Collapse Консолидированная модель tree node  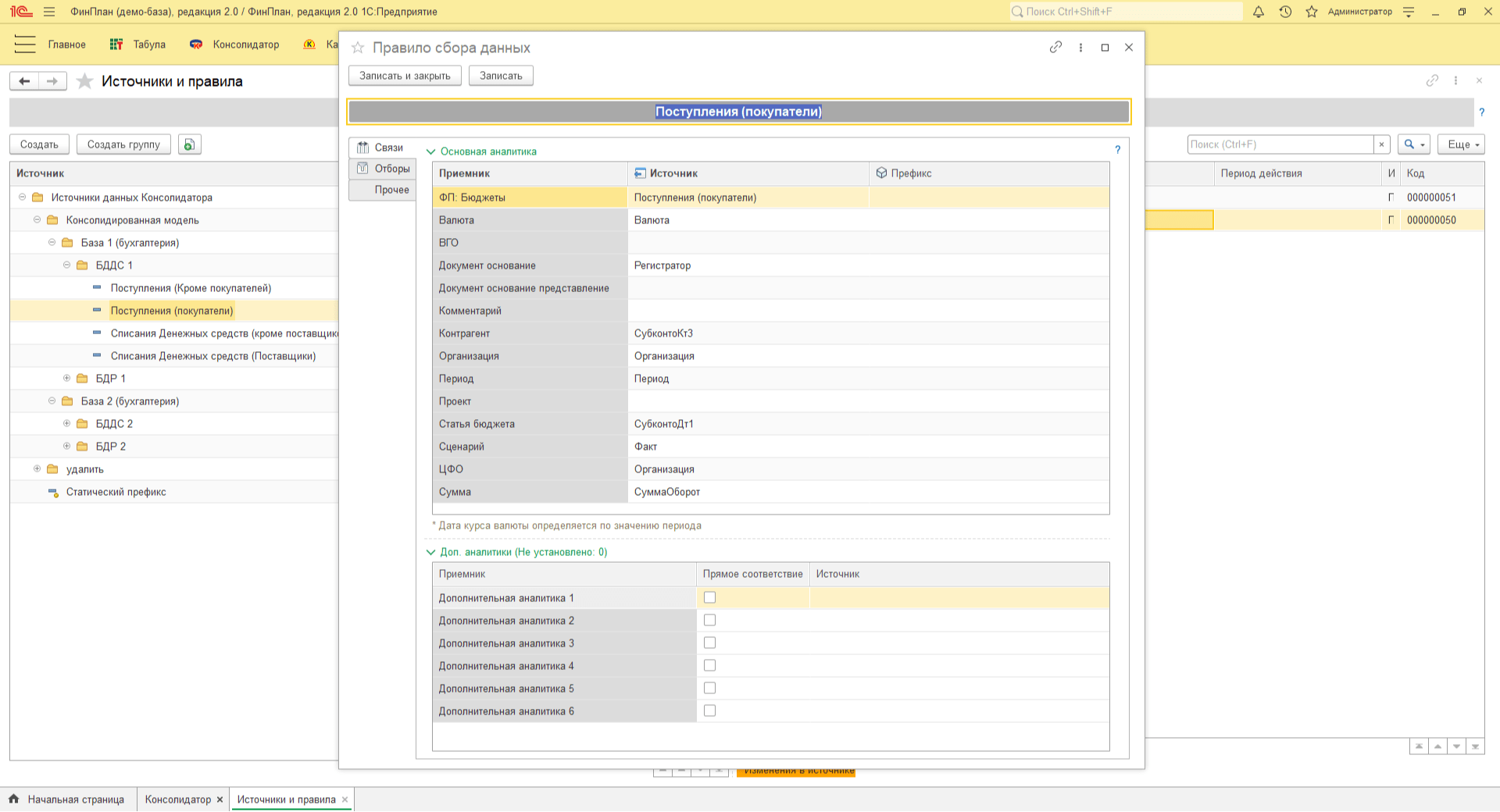point(37,220)
